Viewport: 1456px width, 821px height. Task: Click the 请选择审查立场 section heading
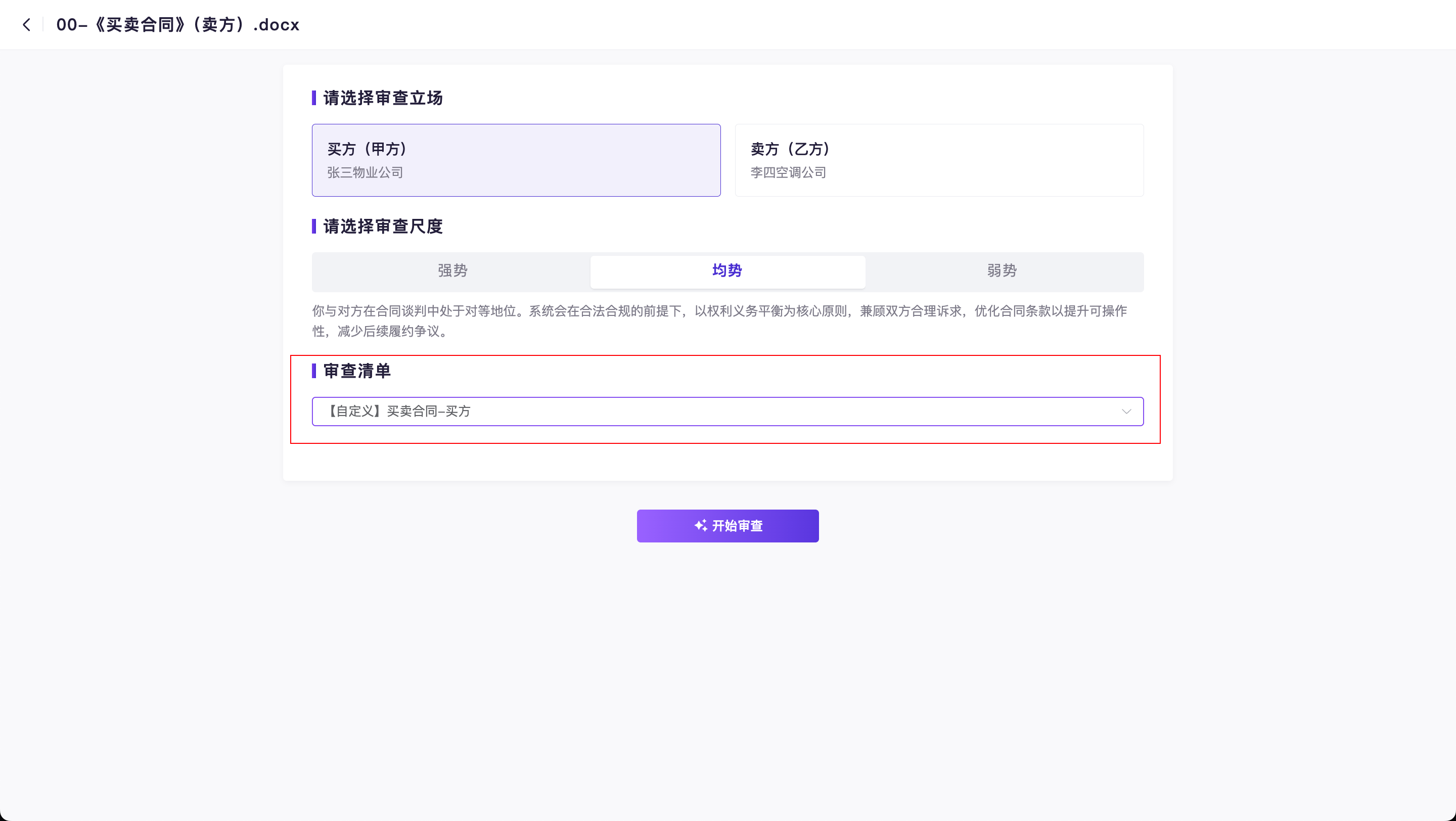[x=383, y=98]
